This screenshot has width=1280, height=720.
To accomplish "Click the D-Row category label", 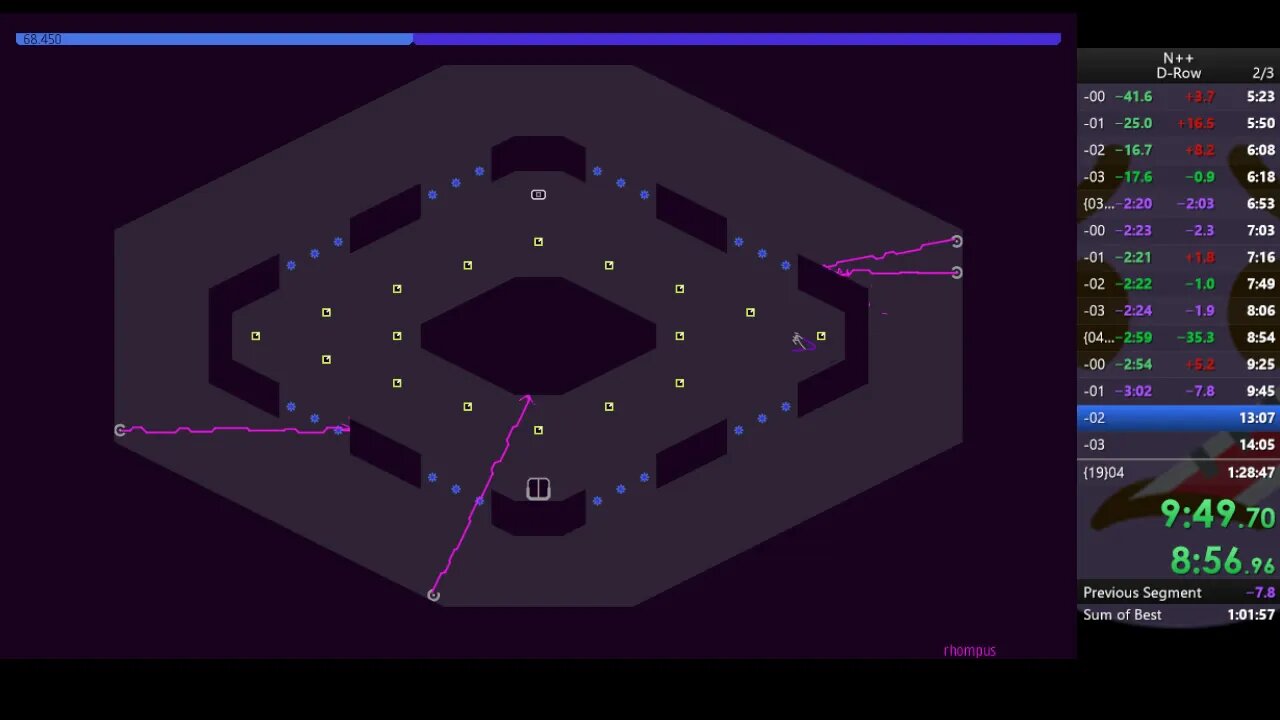I will (1179, 73).
